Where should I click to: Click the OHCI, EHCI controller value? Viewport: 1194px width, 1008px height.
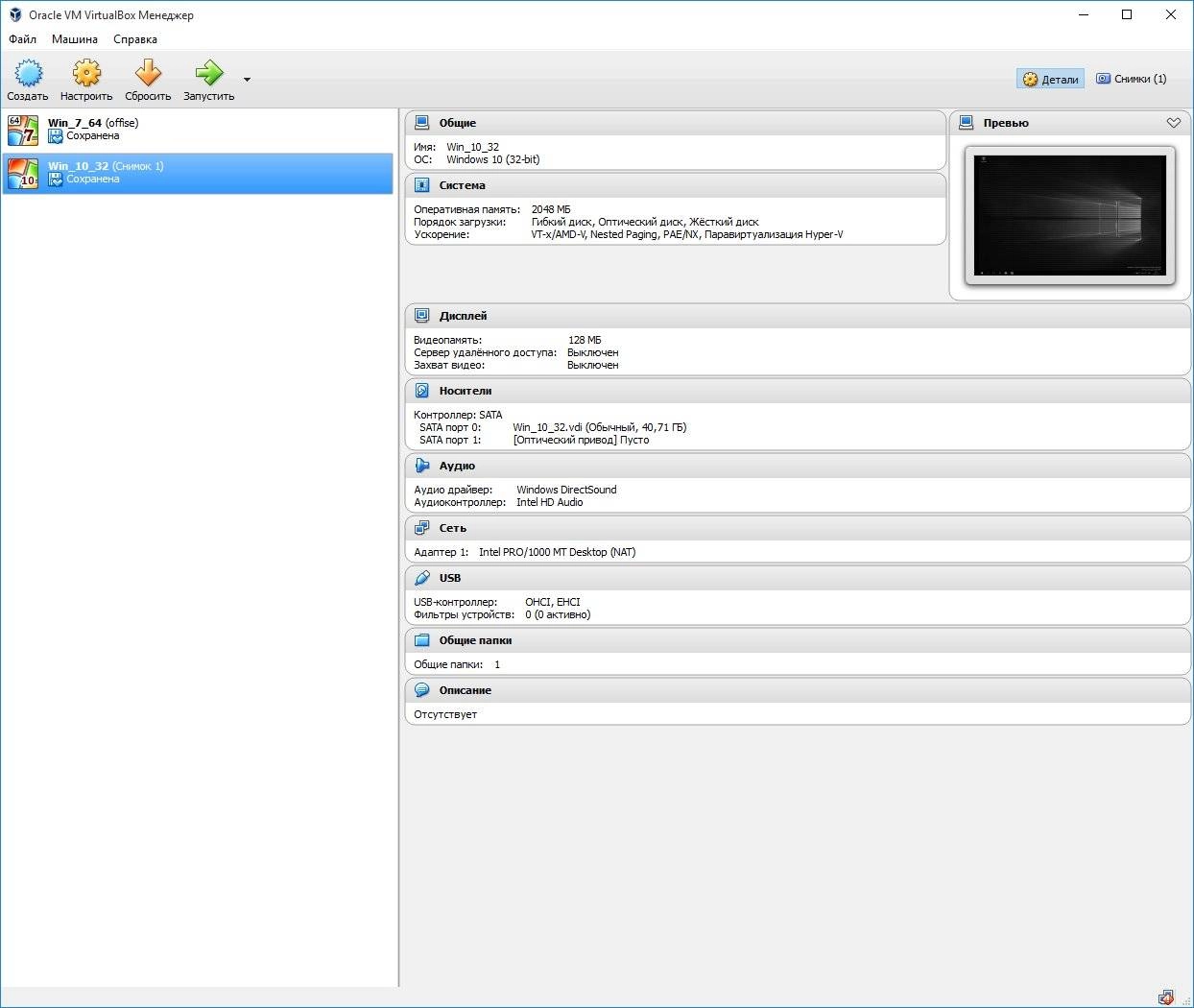coord(553,602)
